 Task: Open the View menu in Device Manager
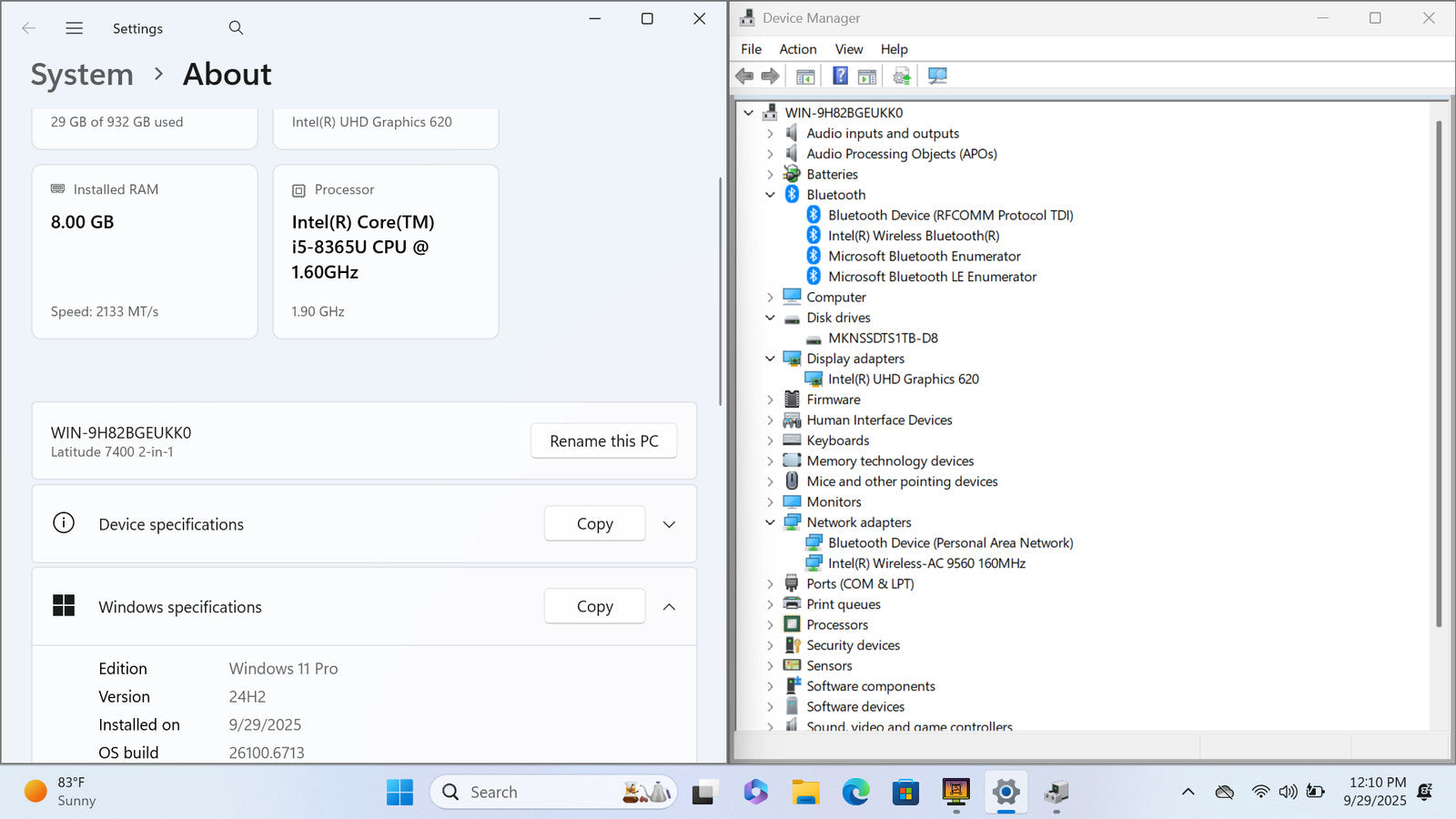(848, 49)
